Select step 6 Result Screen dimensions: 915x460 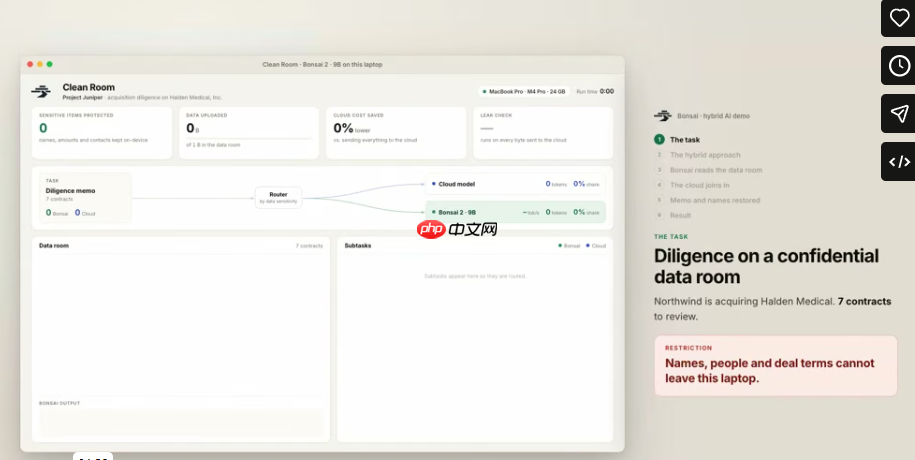tap(673, 215)
